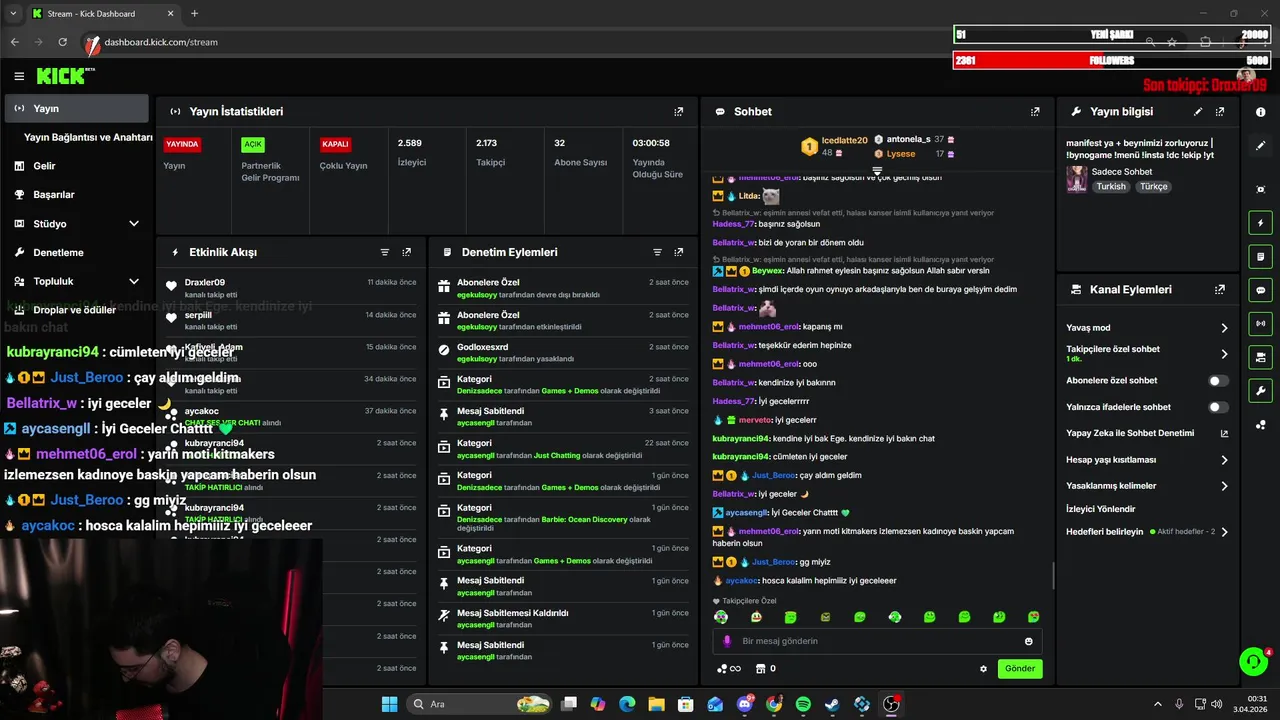
Task: Pop out the Yayın İstatistikleri panel
Action: point(679,112)
